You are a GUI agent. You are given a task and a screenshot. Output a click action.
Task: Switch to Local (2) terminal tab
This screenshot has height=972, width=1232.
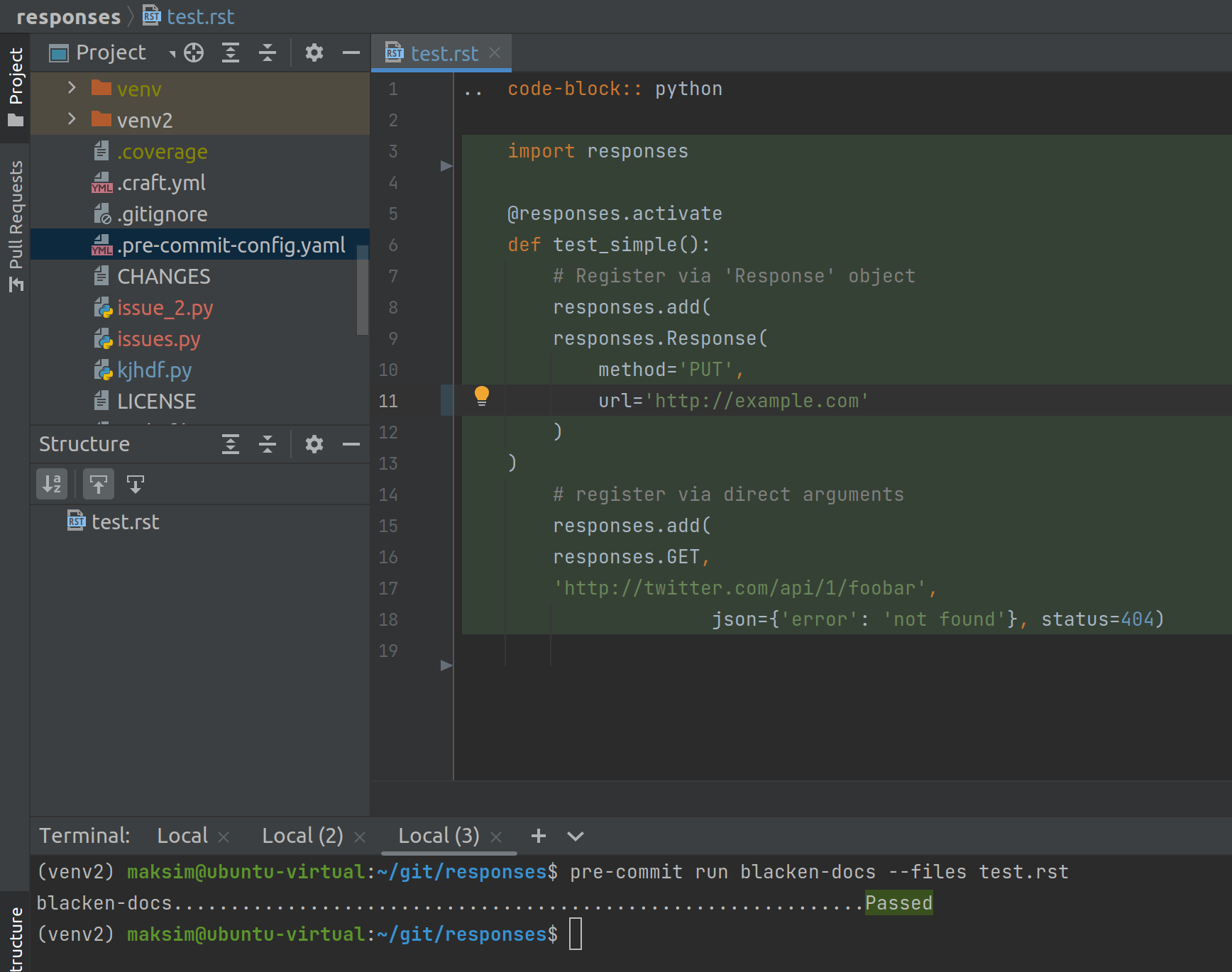(x=302, y=836)
